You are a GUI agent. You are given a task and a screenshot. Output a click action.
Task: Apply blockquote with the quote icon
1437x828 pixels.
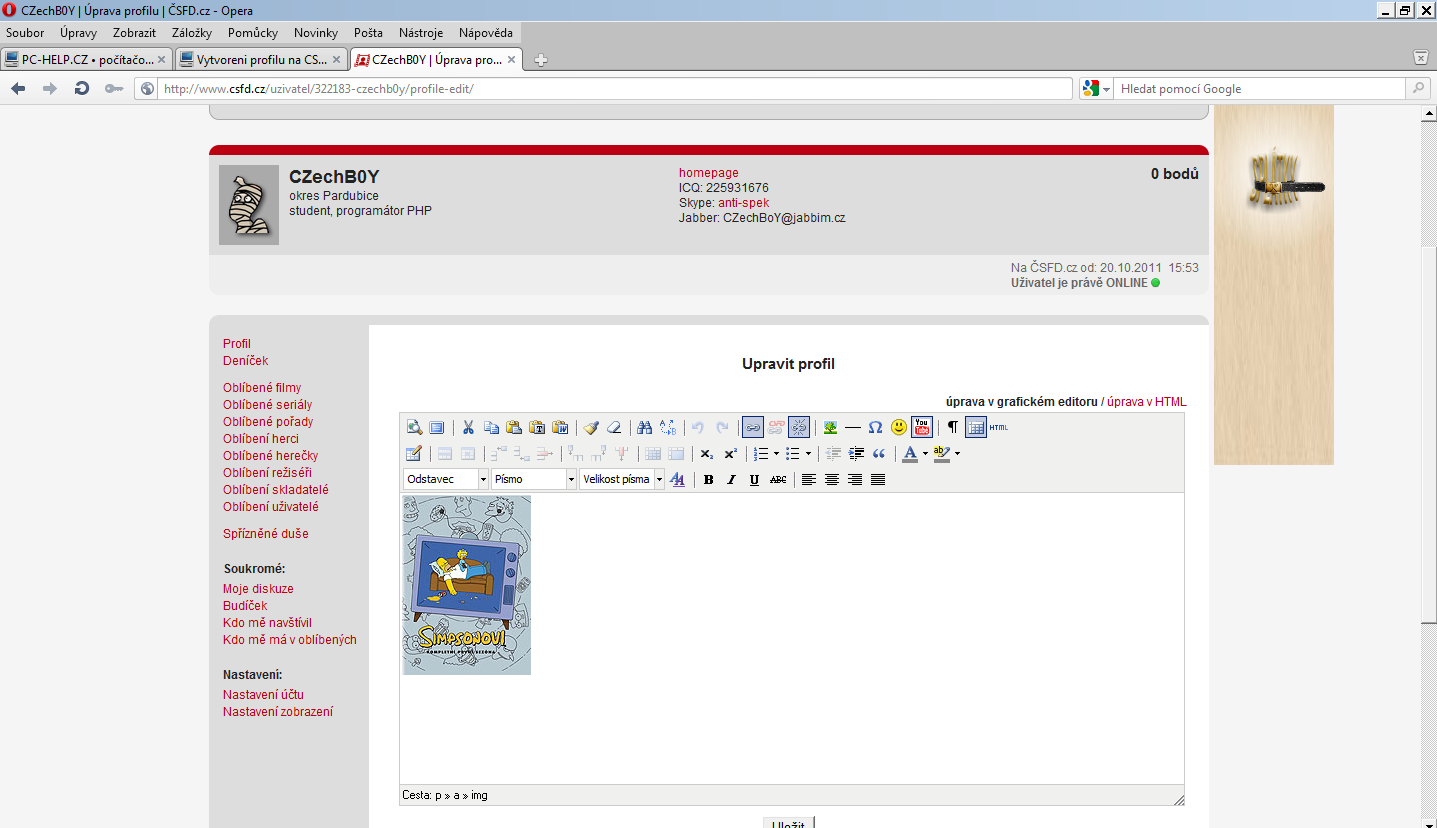click(879, 453)
